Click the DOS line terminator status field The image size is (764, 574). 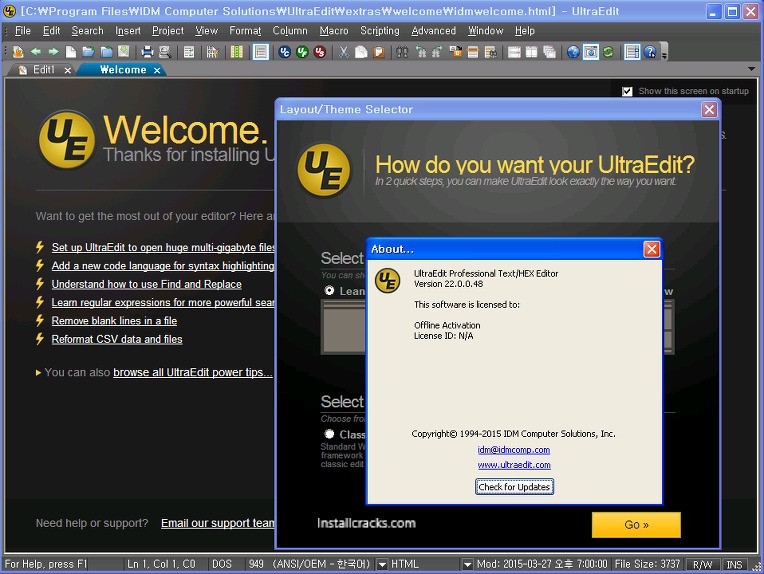pos(222,564)
